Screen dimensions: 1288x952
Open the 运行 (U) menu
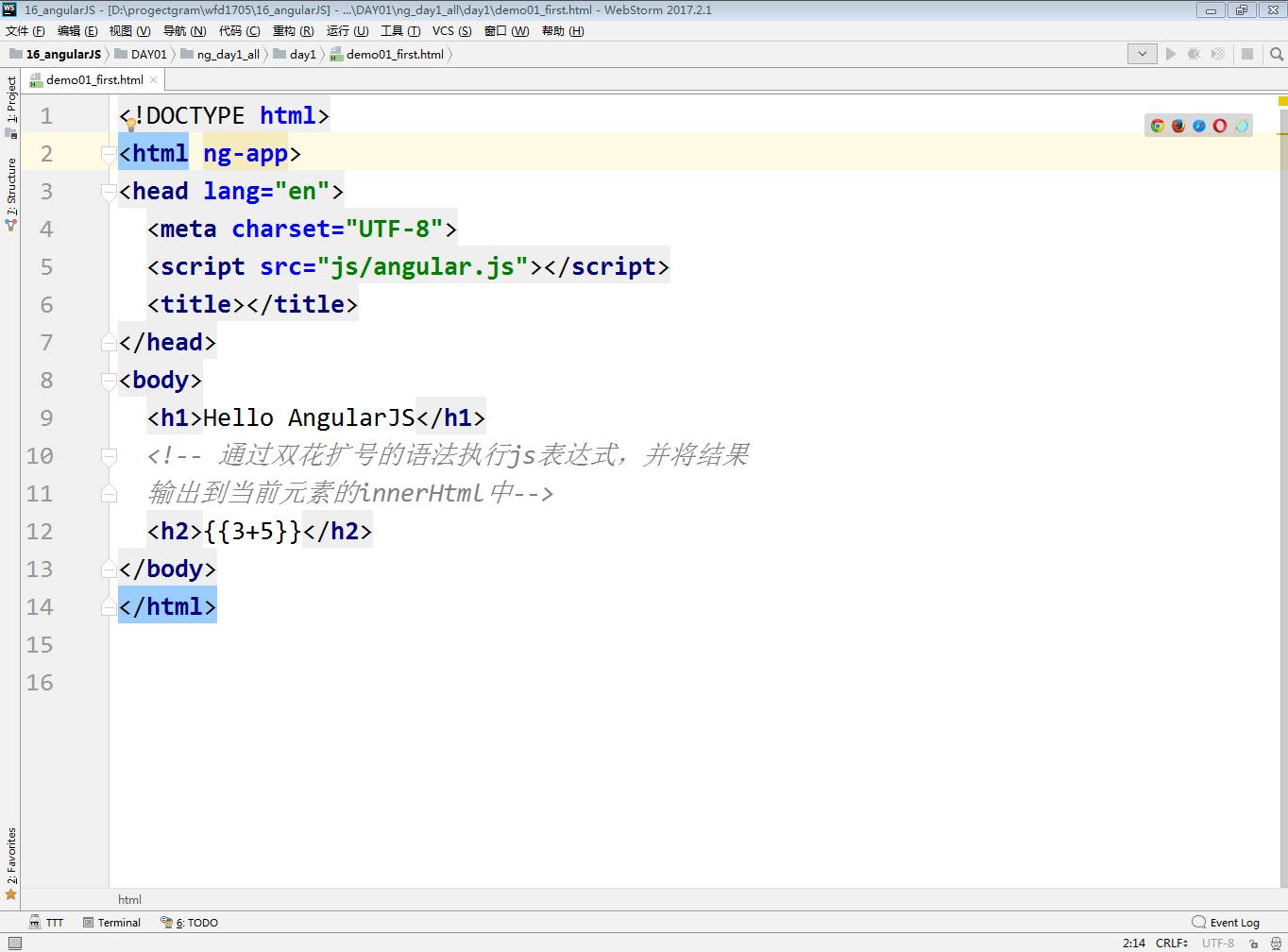347,31
